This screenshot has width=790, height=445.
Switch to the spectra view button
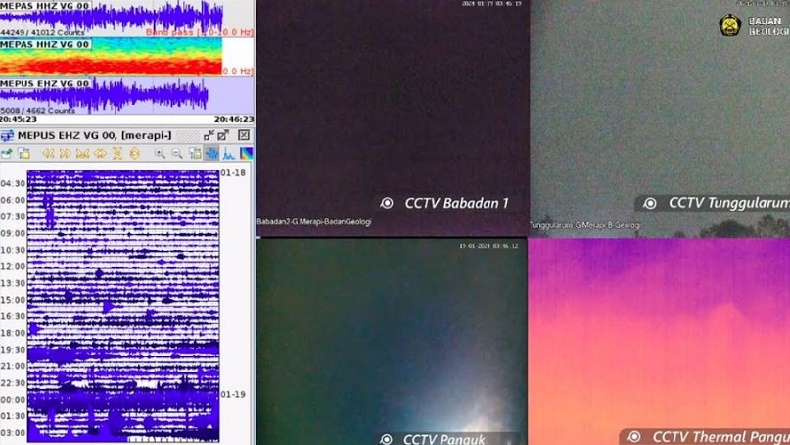tap(229, 153)
